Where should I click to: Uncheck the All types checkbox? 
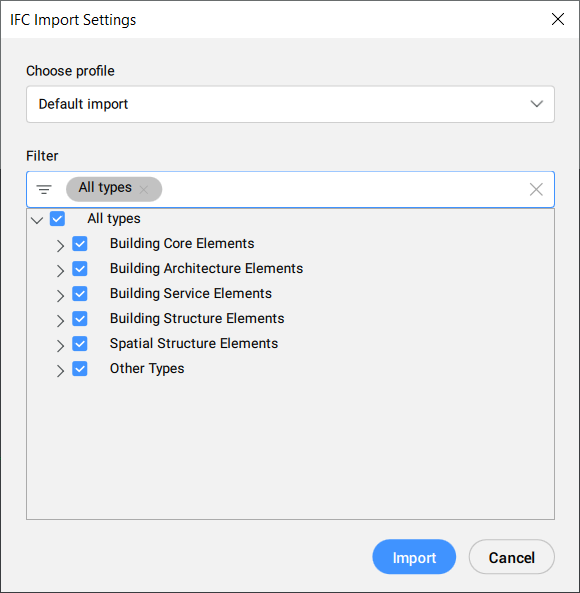point(57,219)
